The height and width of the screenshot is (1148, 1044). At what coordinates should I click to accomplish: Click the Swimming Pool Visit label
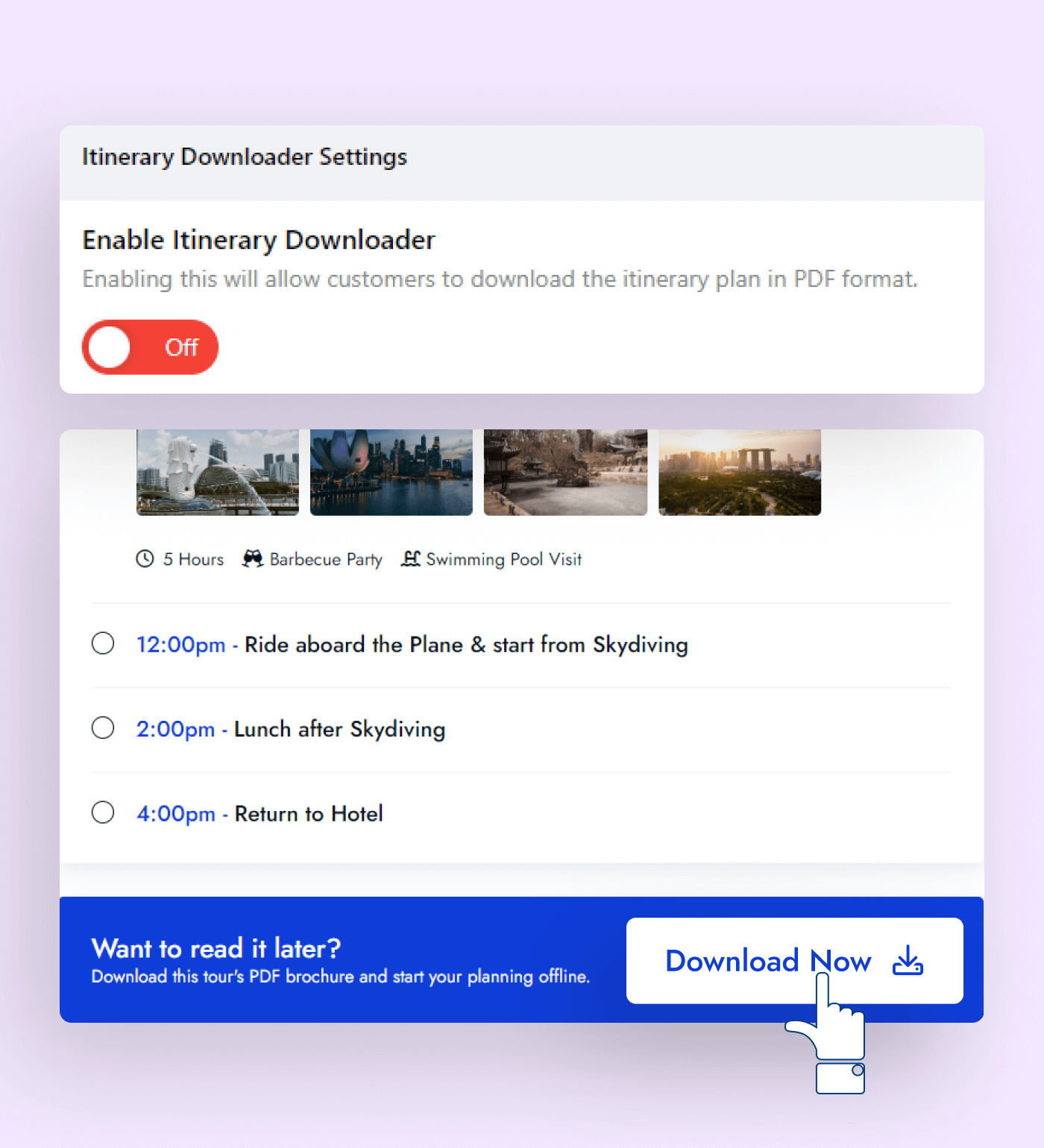point(504,559)
